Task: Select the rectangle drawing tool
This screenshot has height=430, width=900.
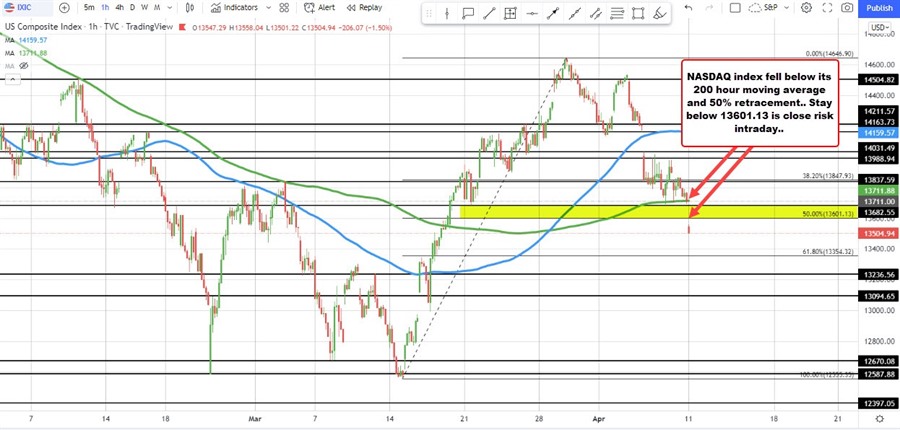Action: point(638,14)
